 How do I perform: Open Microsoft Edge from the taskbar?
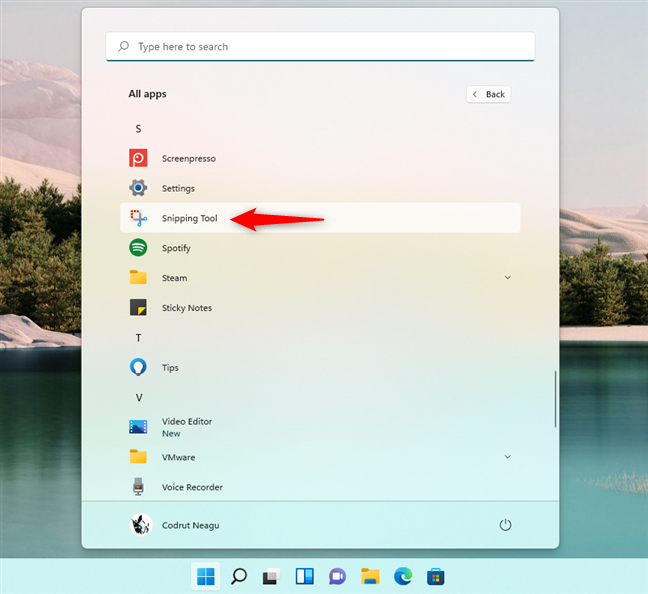coord(403,577)
